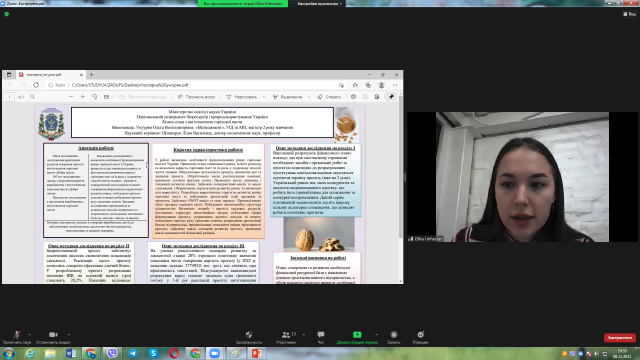
Task: Open the Windows Start menu
Action: [x=9, y=353]
